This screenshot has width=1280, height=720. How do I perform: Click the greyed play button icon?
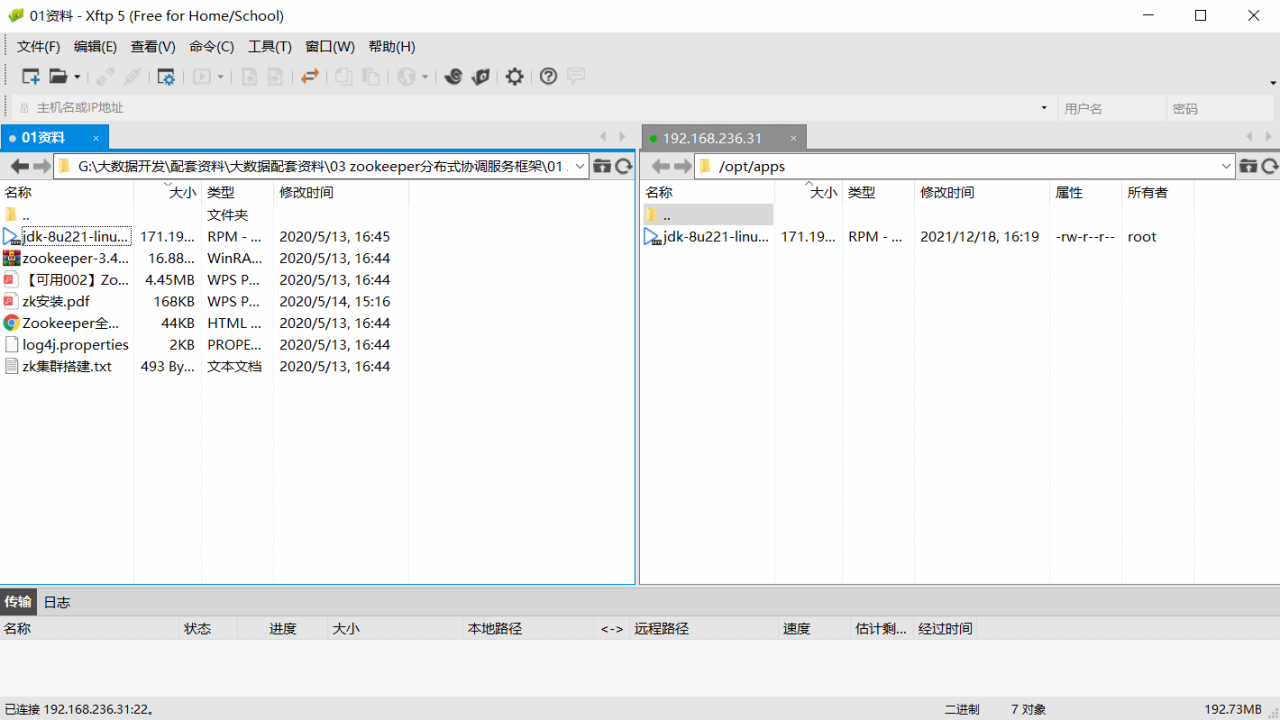click(x=202, y=76)
